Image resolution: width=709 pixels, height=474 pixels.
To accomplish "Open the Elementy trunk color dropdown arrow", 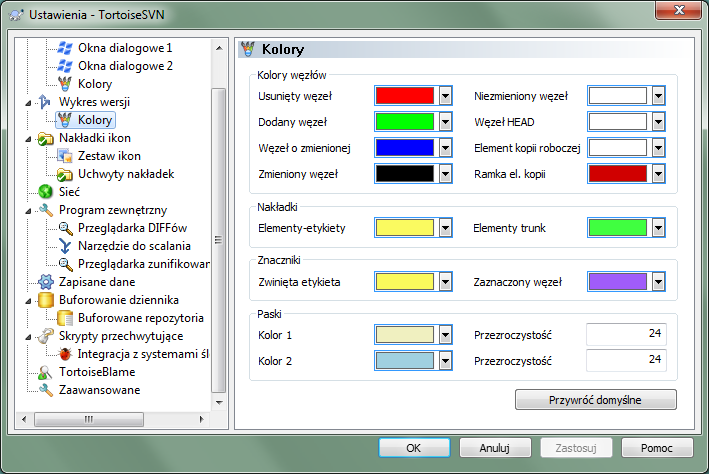I will [658, 228].
